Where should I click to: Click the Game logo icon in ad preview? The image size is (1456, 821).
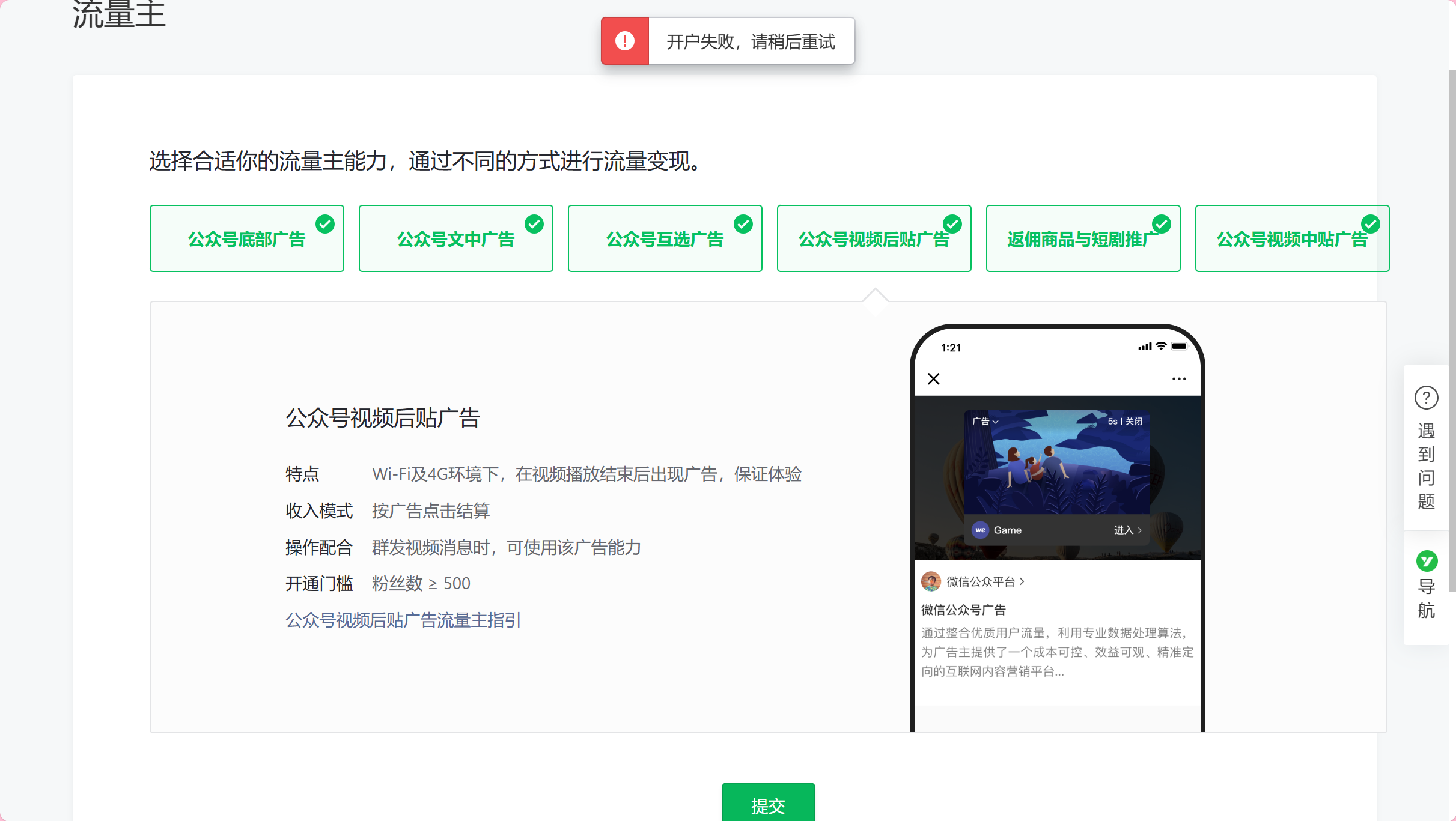[980, 530]
